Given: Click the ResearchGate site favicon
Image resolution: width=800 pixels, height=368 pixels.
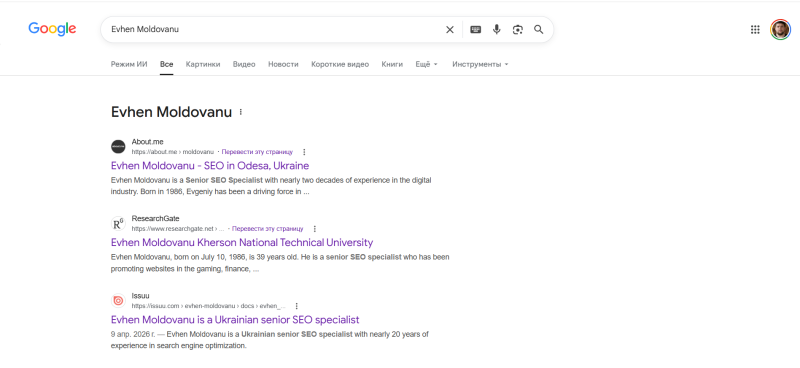Looking at the screenshot, I should [118, 224].
